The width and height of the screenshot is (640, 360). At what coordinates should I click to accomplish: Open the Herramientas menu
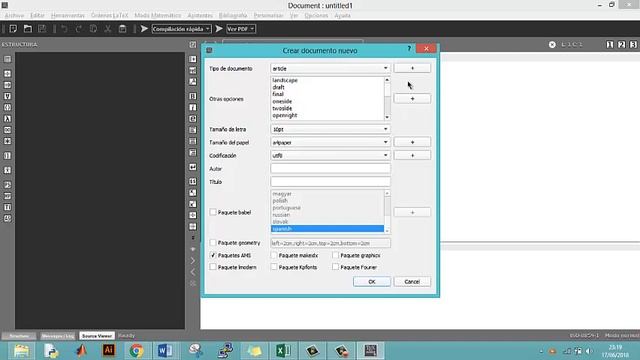click(68, 16)
